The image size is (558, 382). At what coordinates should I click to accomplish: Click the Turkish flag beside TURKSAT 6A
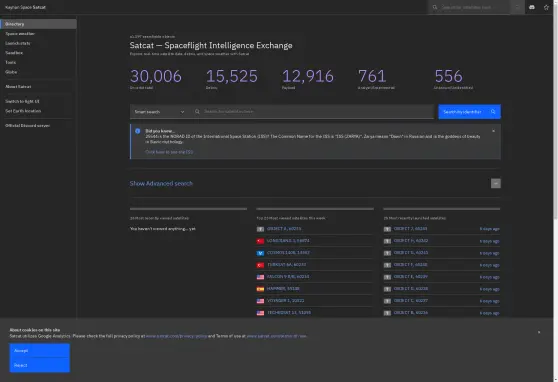(260, 265)
